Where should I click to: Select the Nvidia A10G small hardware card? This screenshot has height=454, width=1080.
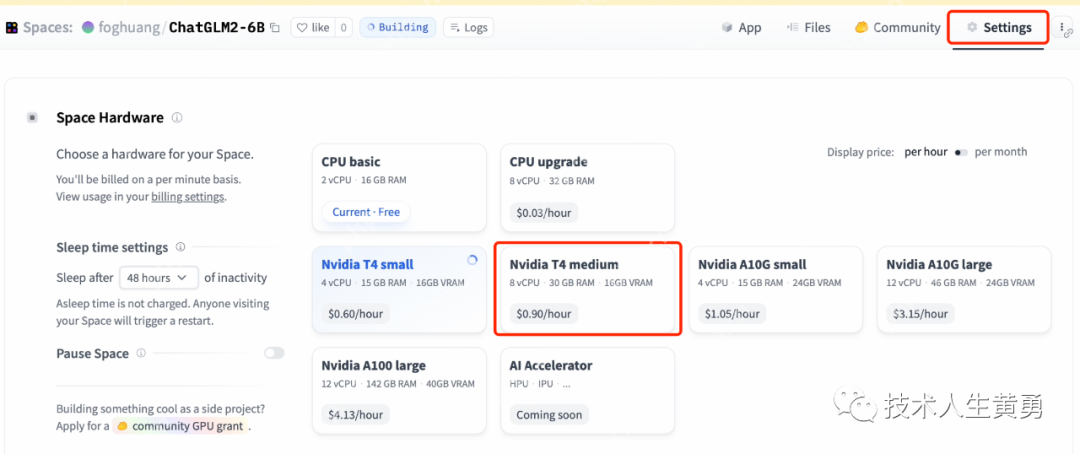(775, 288)
